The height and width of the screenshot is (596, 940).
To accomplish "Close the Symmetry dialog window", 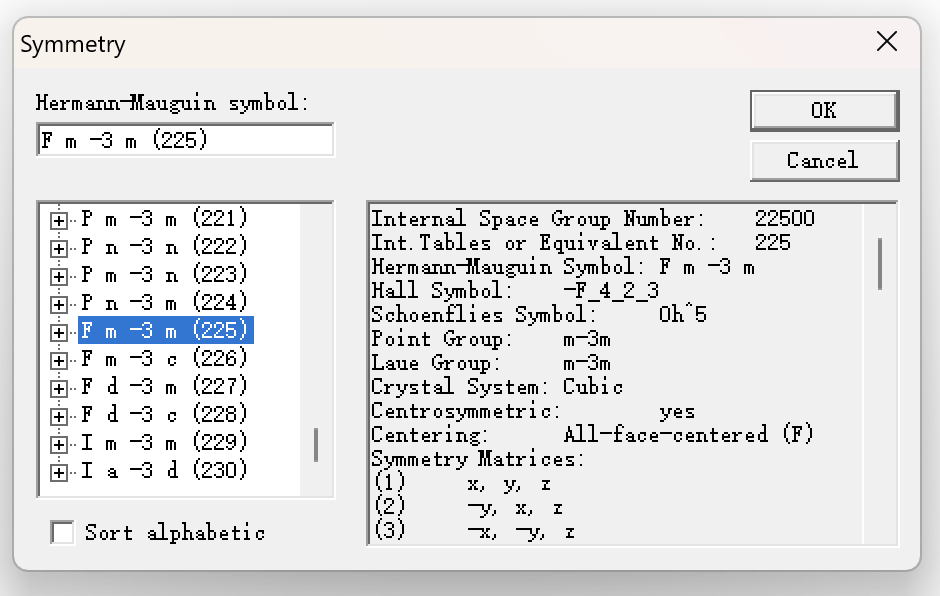I will tap(886, 41).
